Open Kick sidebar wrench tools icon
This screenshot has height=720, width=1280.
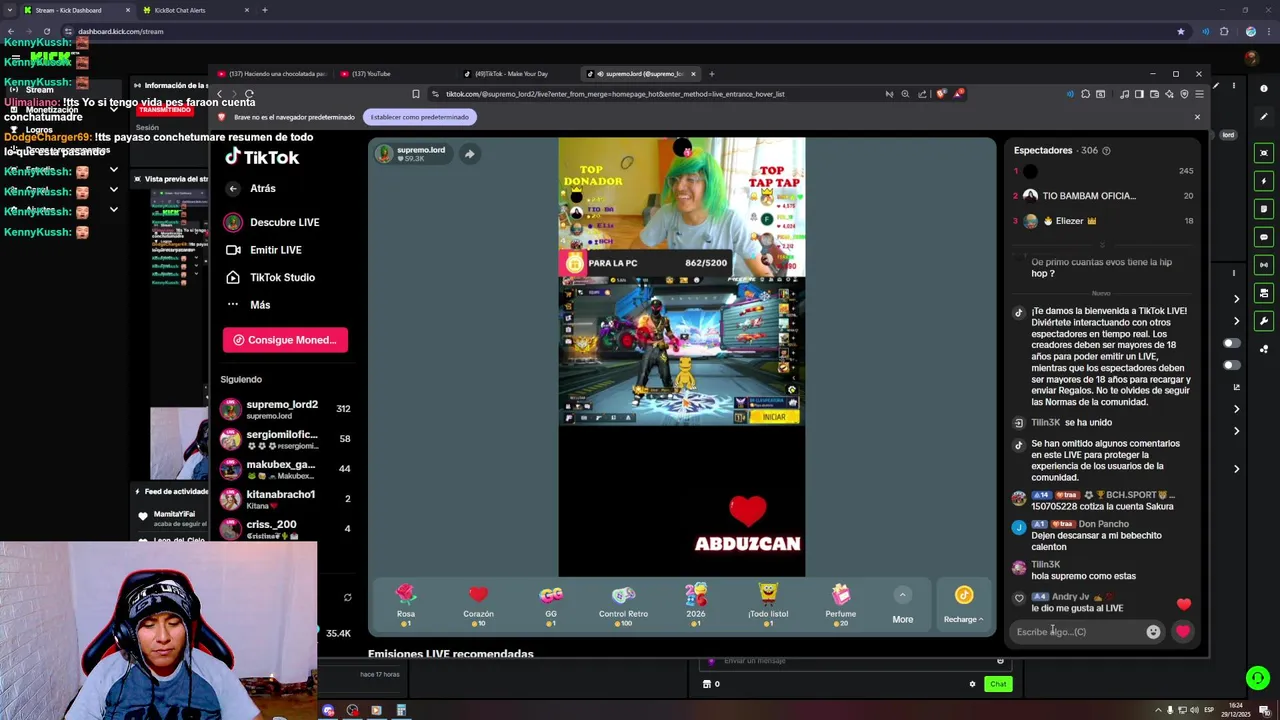pyautogui.click(x=1264, y=321)
